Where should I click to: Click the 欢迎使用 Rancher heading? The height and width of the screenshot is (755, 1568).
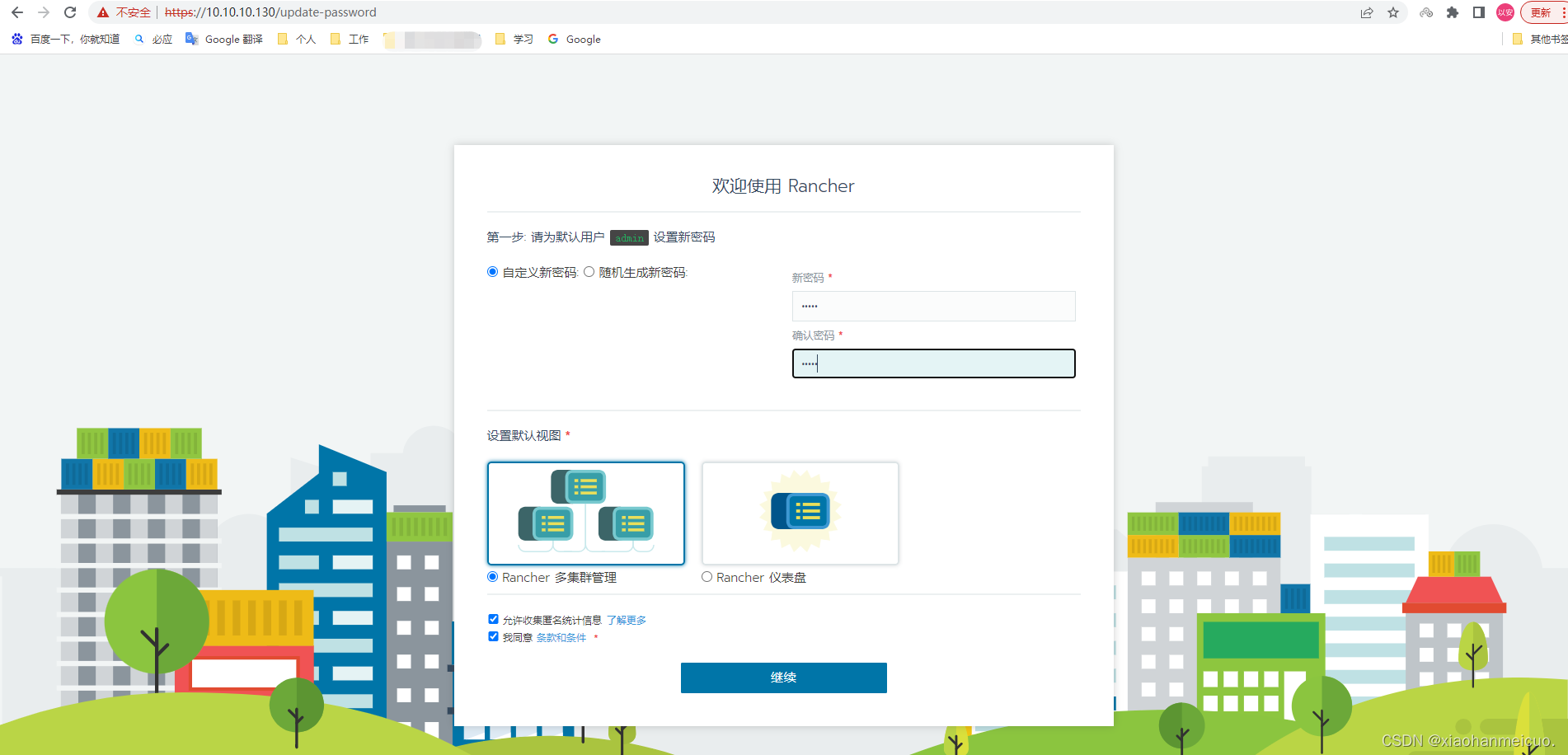point(783,185)
